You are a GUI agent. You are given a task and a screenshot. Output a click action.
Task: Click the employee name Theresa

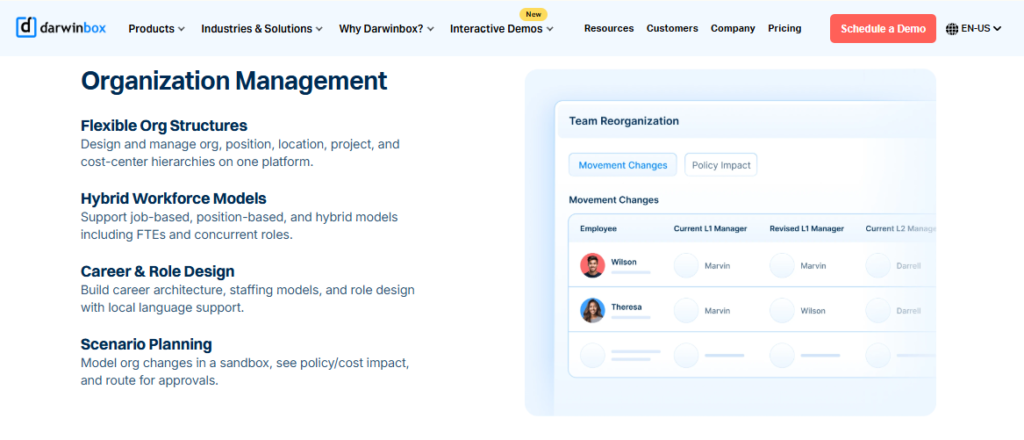(x=626, y=307)
